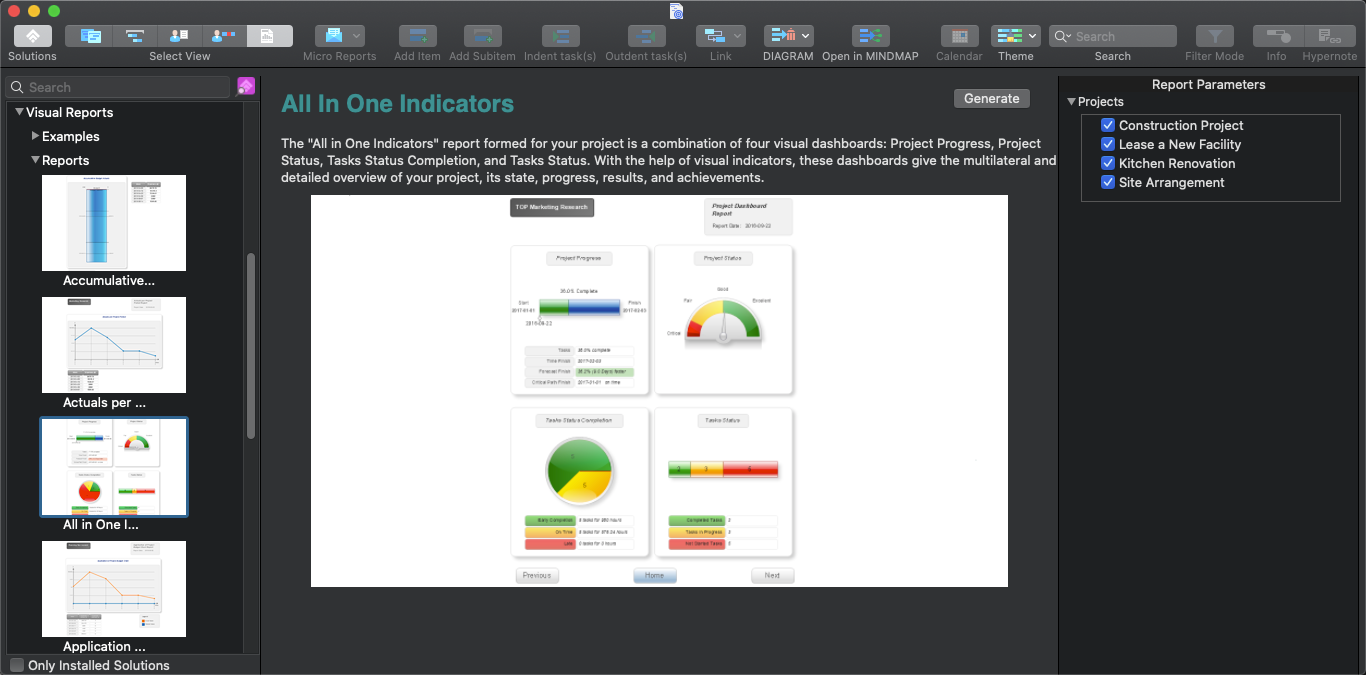Select the Actuals per report thumbnail
The width and height of the screenshot is (1366, 675).
pos(113,345)
